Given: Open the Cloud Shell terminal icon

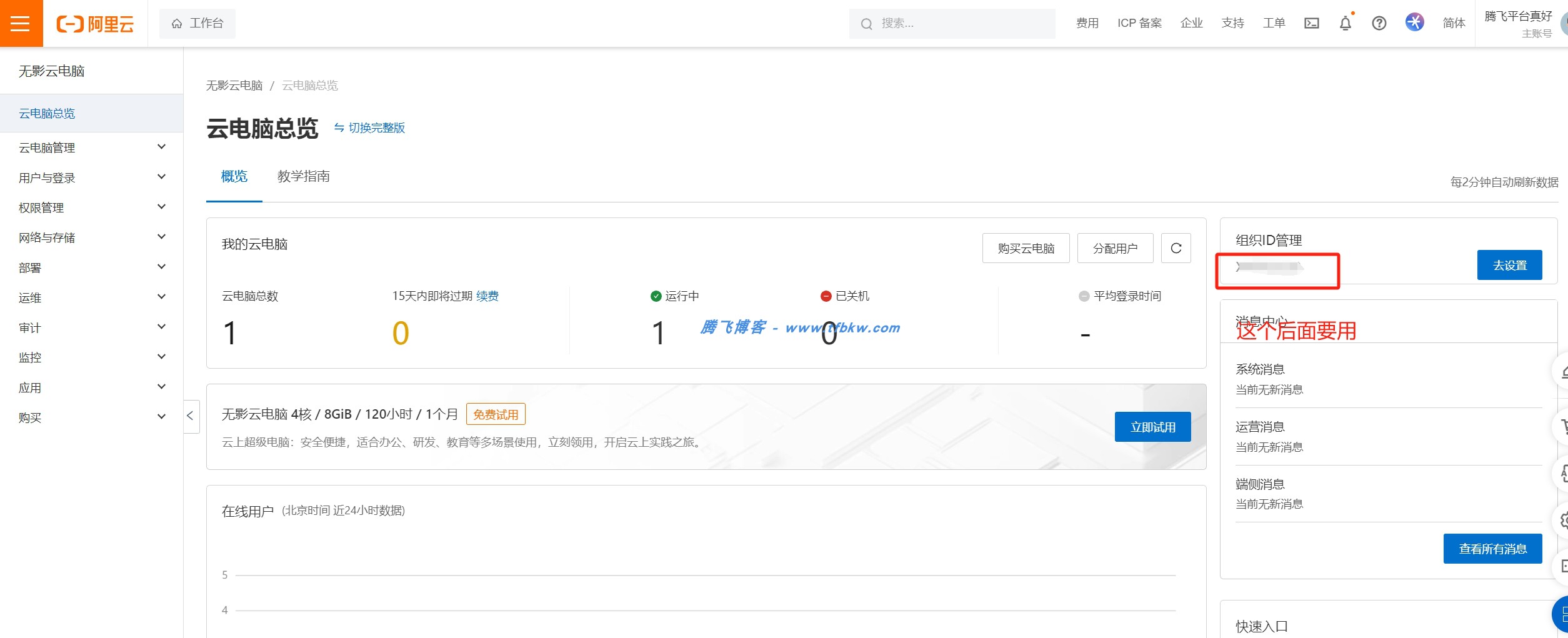Looking at the screenshot, I should pyautogui.click(x=1312, y=23).
